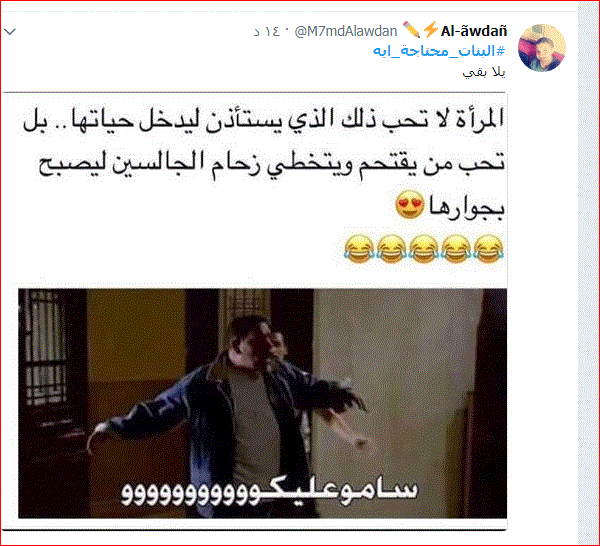Click the vertical scrollbar on the right edge
Image resolution: width=600 pixels, height=546 pixels.
point(589,273)
